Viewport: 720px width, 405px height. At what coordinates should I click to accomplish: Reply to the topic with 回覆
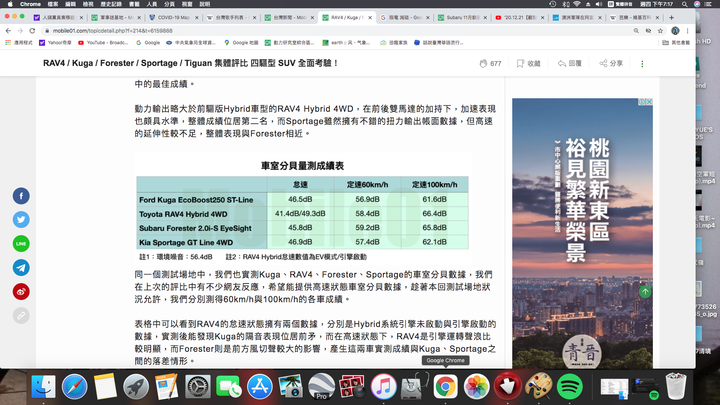pos(569,63)
